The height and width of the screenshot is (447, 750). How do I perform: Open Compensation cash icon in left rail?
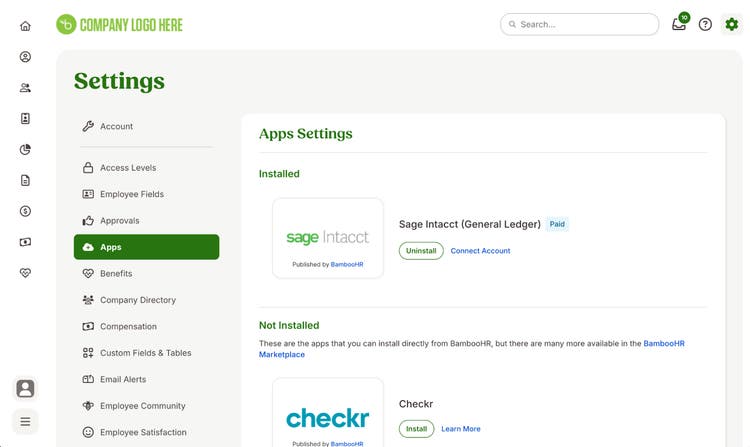pos(25,242)
